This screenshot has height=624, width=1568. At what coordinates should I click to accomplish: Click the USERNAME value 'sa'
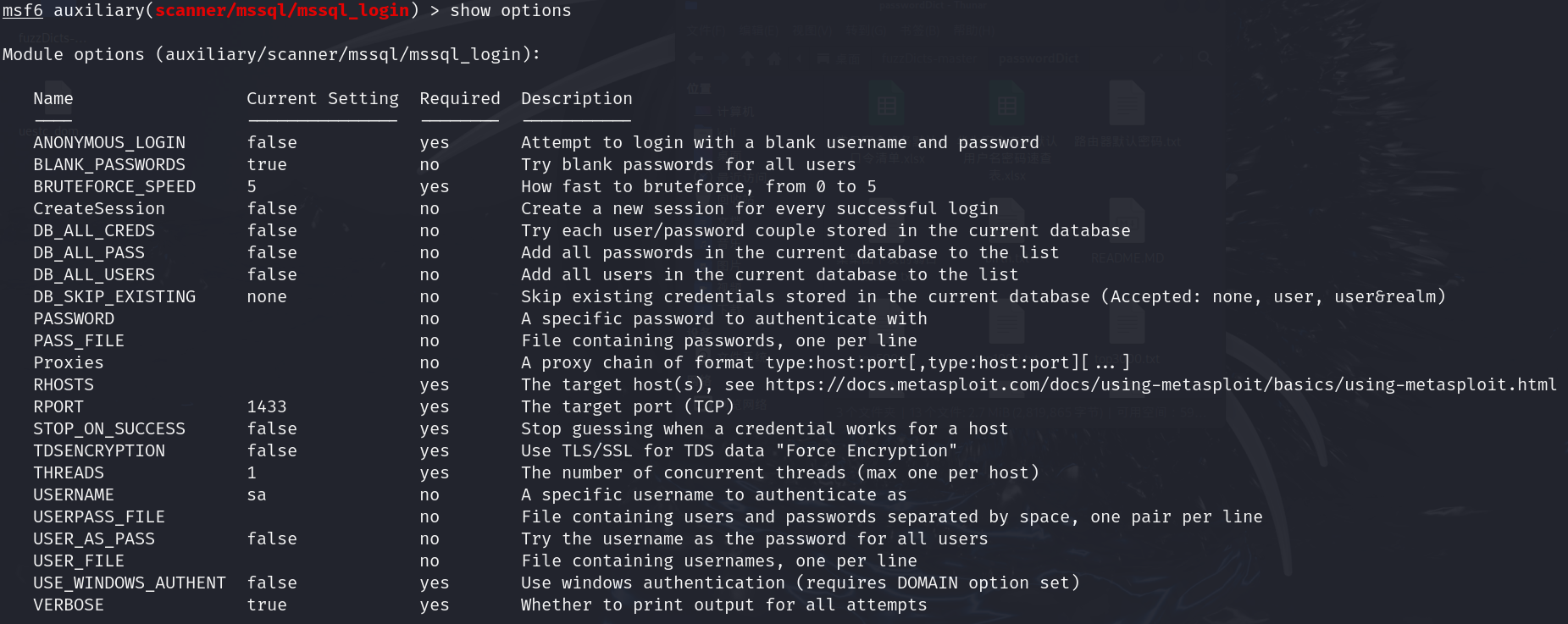click(x=257, y=495)
